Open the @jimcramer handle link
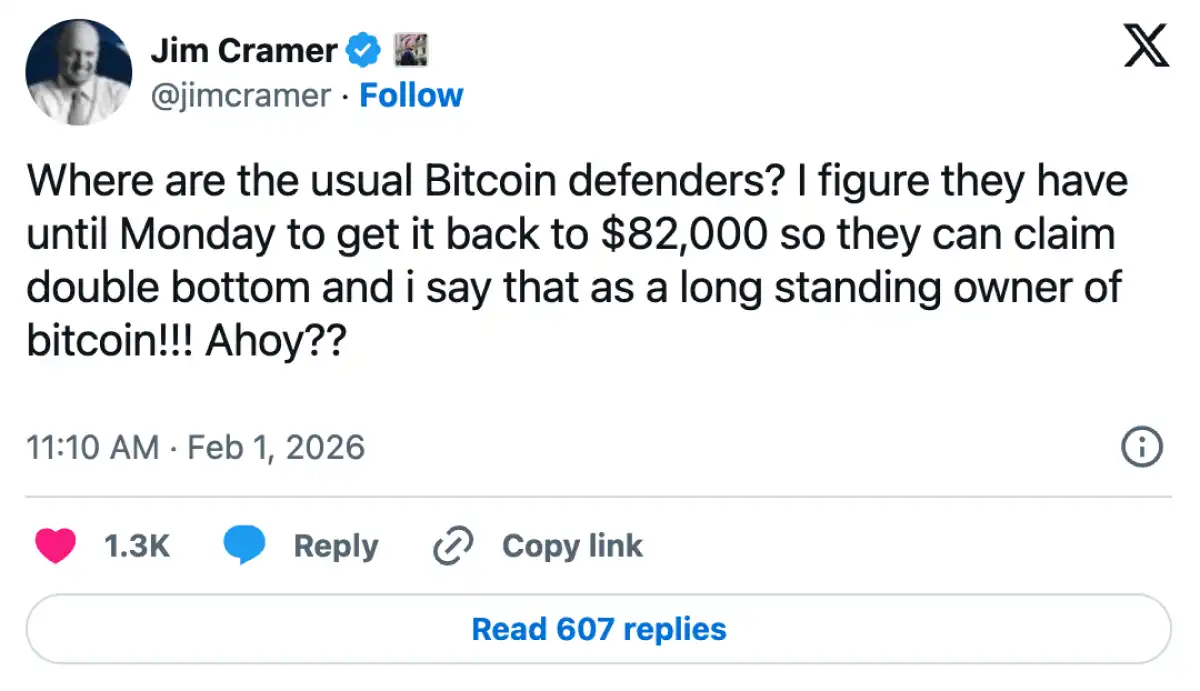Screen dimensions: 1200x691 (240, 96)
